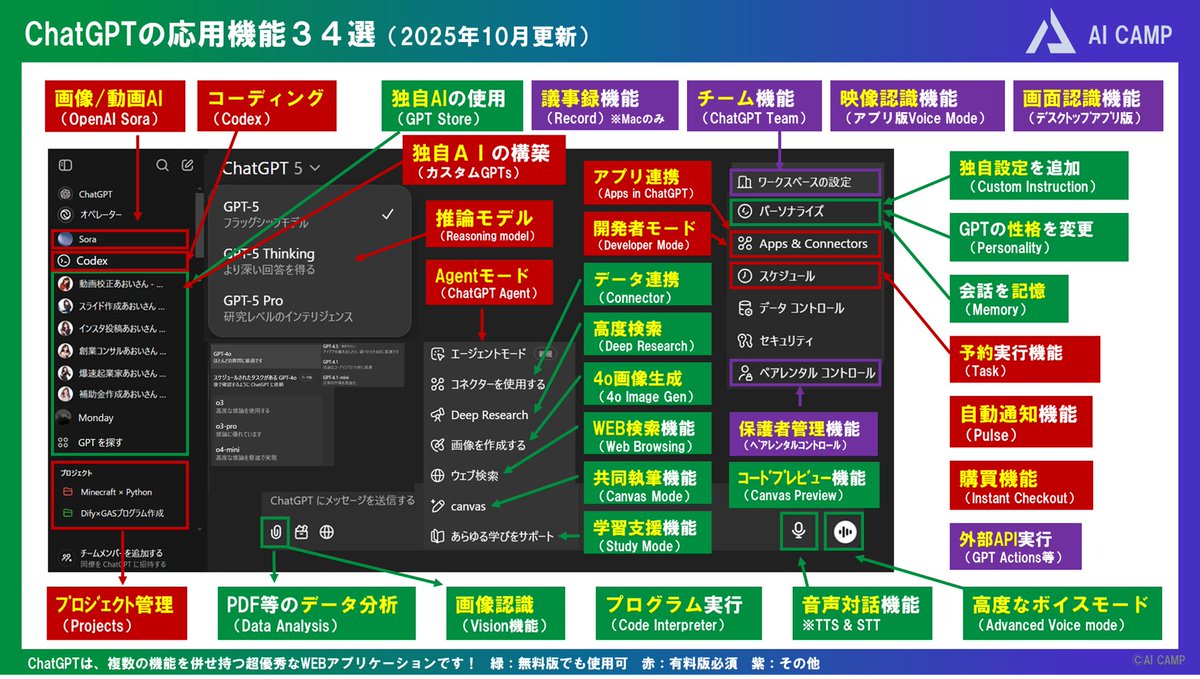
Task: Select the GPT-5 Pro model
Action: 310,308
